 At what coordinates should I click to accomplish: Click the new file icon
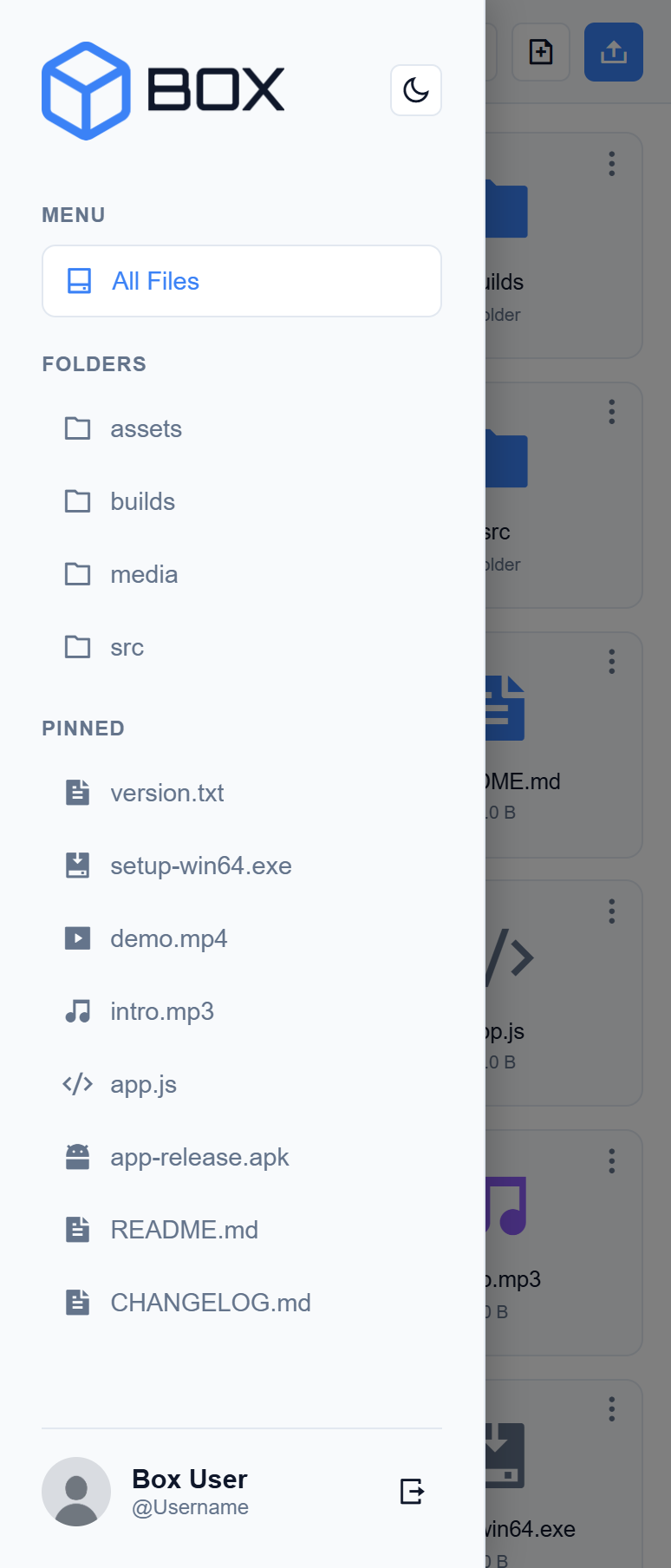[540, 52]
